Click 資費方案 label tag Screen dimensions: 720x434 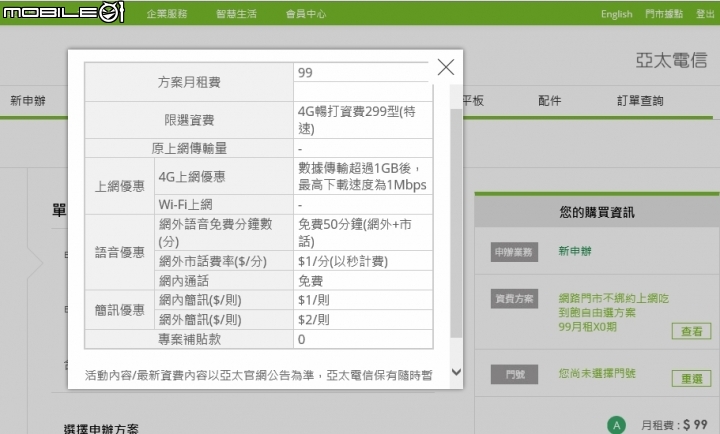pyautogui.click(x=514, y=299)
